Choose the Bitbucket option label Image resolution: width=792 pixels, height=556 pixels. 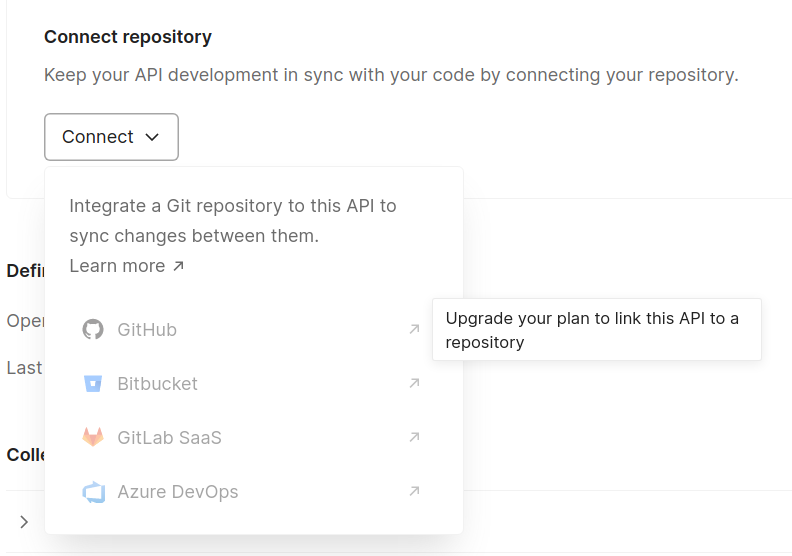157,384
